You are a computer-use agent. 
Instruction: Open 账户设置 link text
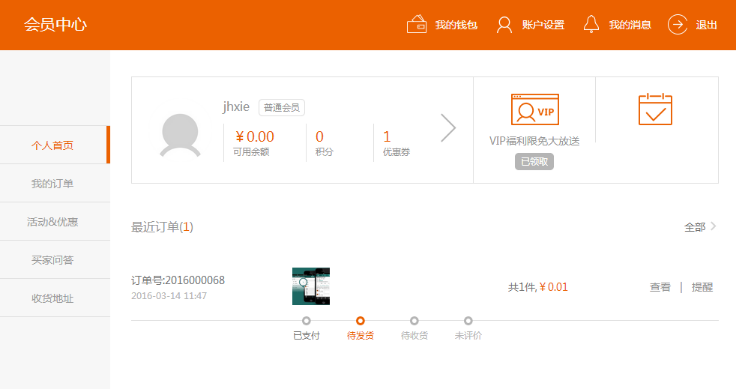[x=543, y=25]
